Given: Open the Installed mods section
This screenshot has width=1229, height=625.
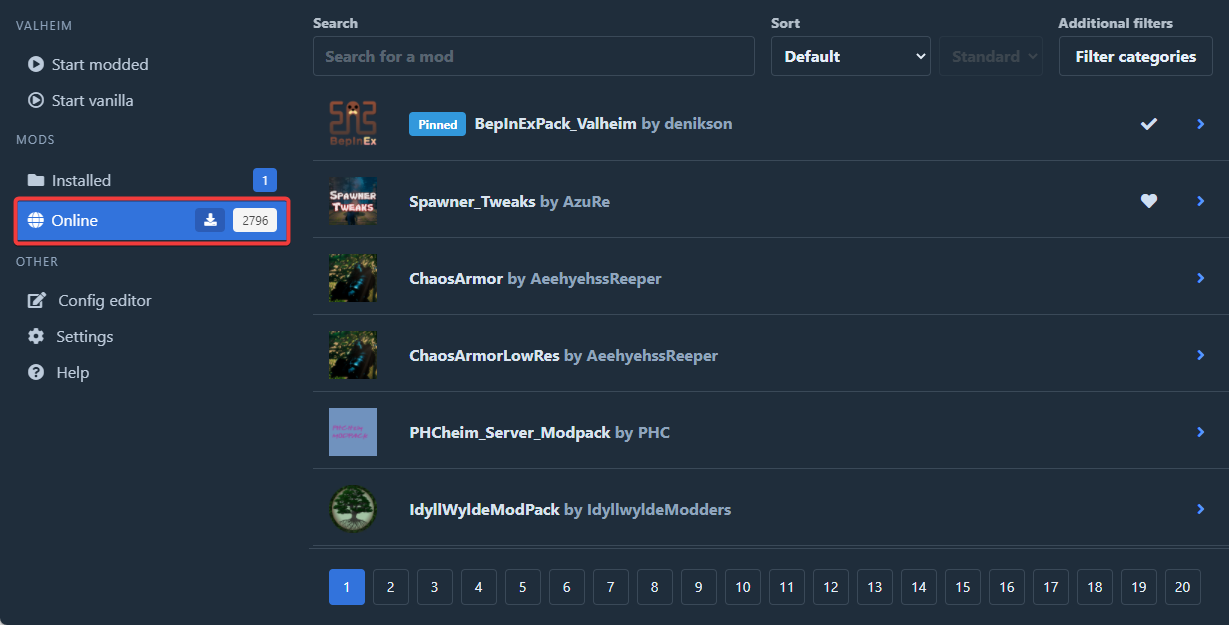Looking at the screenshot, I should tap(152, 180).
